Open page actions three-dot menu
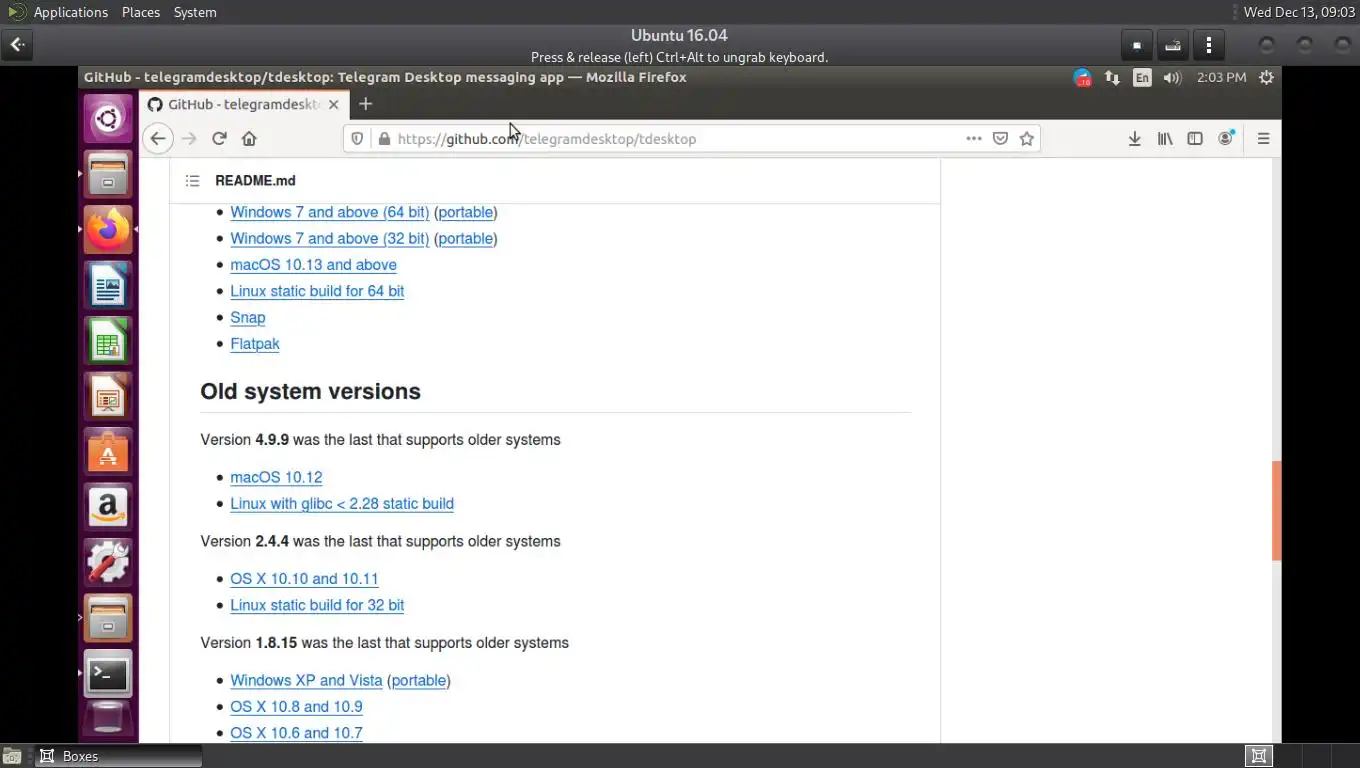 (973, 139)
